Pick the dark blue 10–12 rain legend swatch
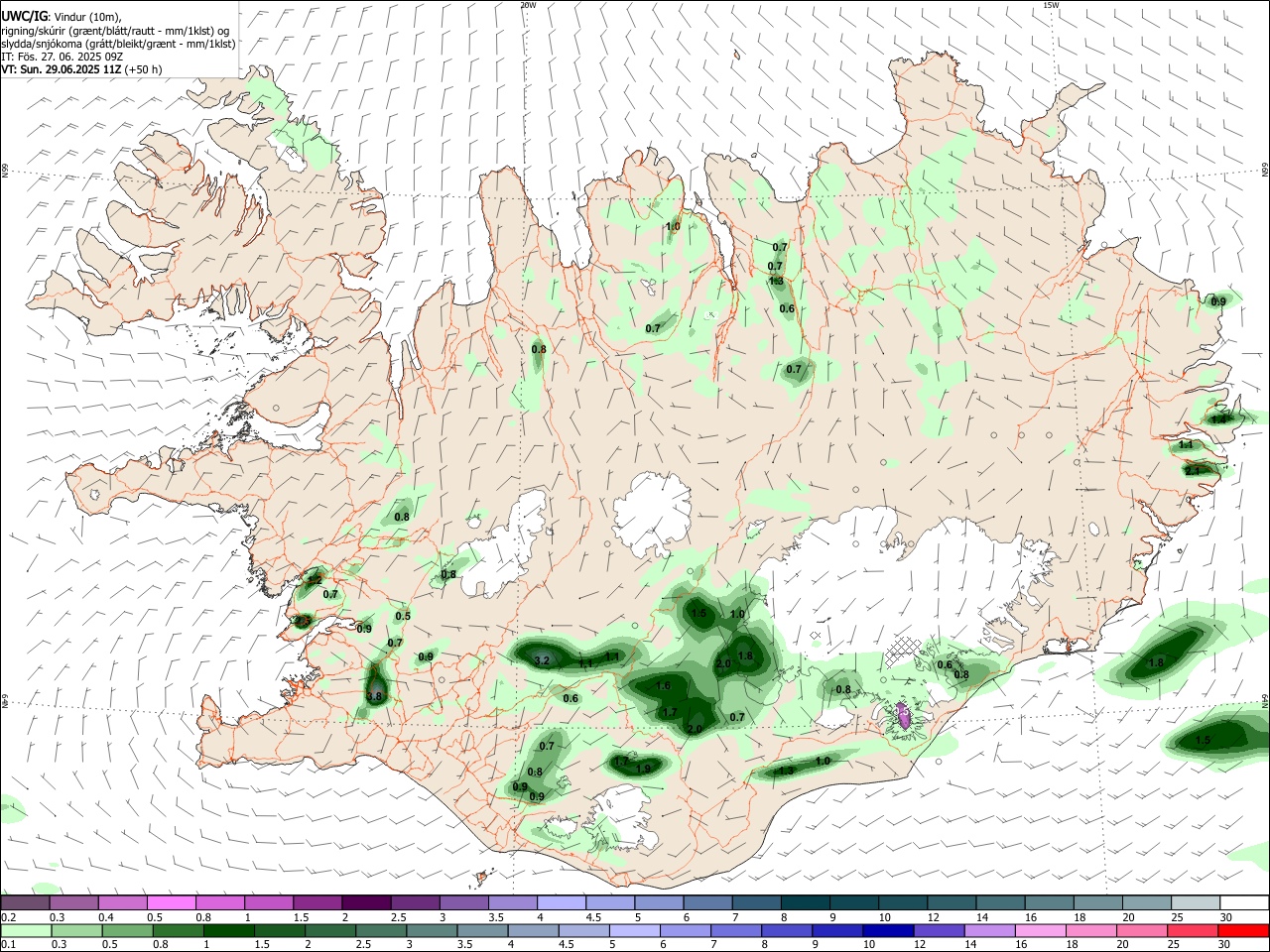The width and height of the screenshot is (1270, 952). (x=887, y=930)
